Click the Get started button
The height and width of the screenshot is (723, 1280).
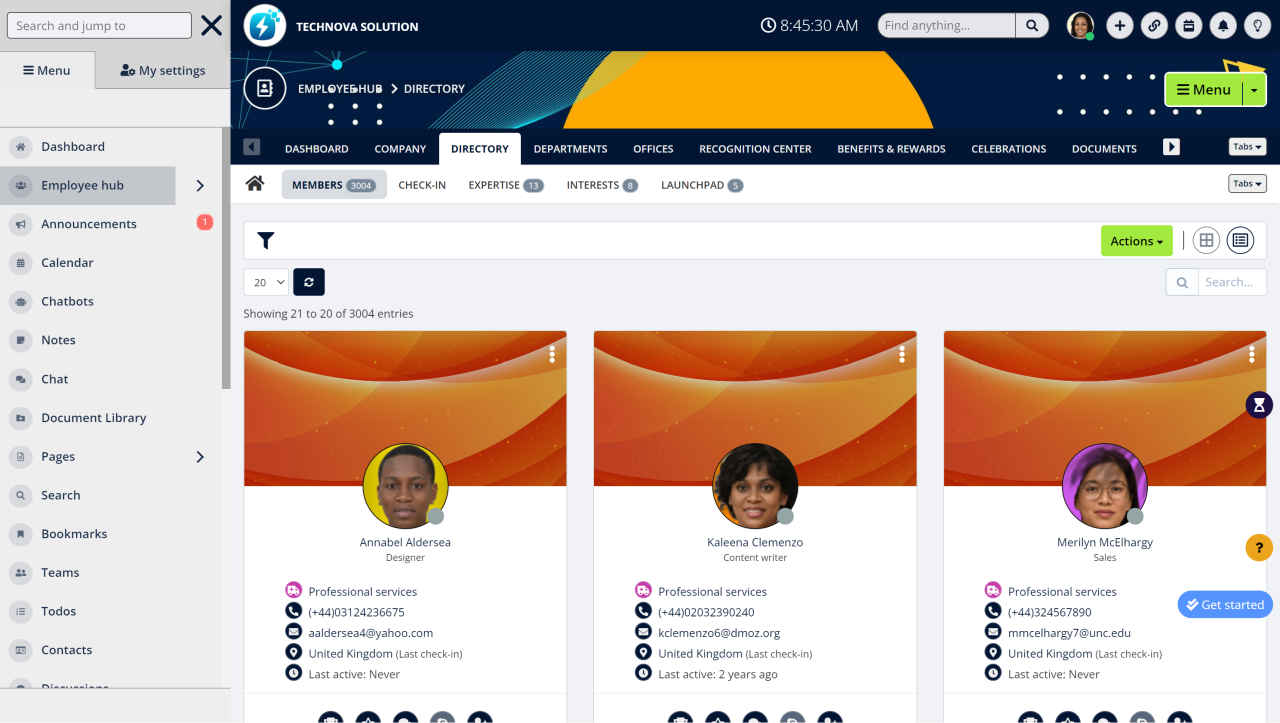(1224, 604)
